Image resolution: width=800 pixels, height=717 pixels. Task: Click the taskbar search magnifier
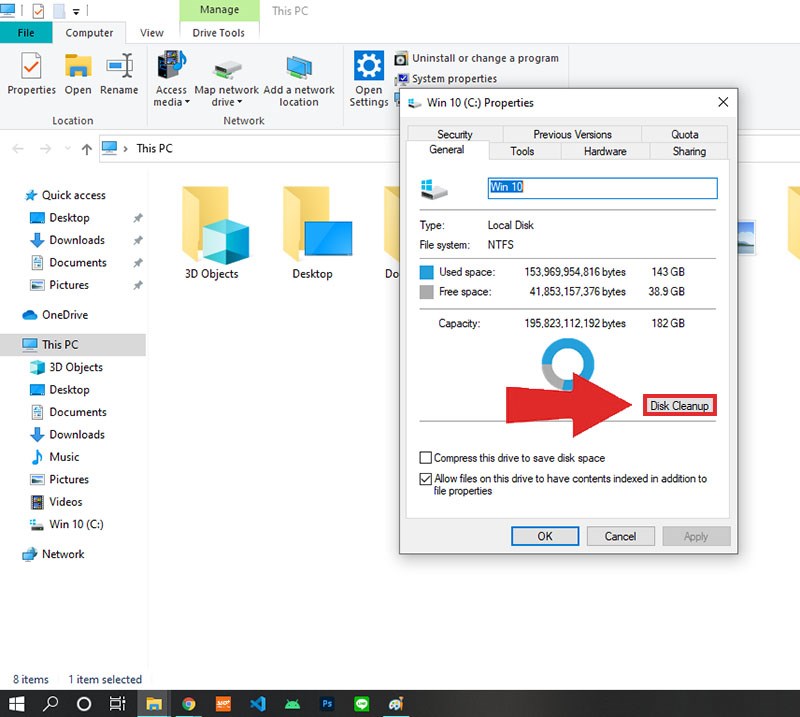tap(50, 704)
